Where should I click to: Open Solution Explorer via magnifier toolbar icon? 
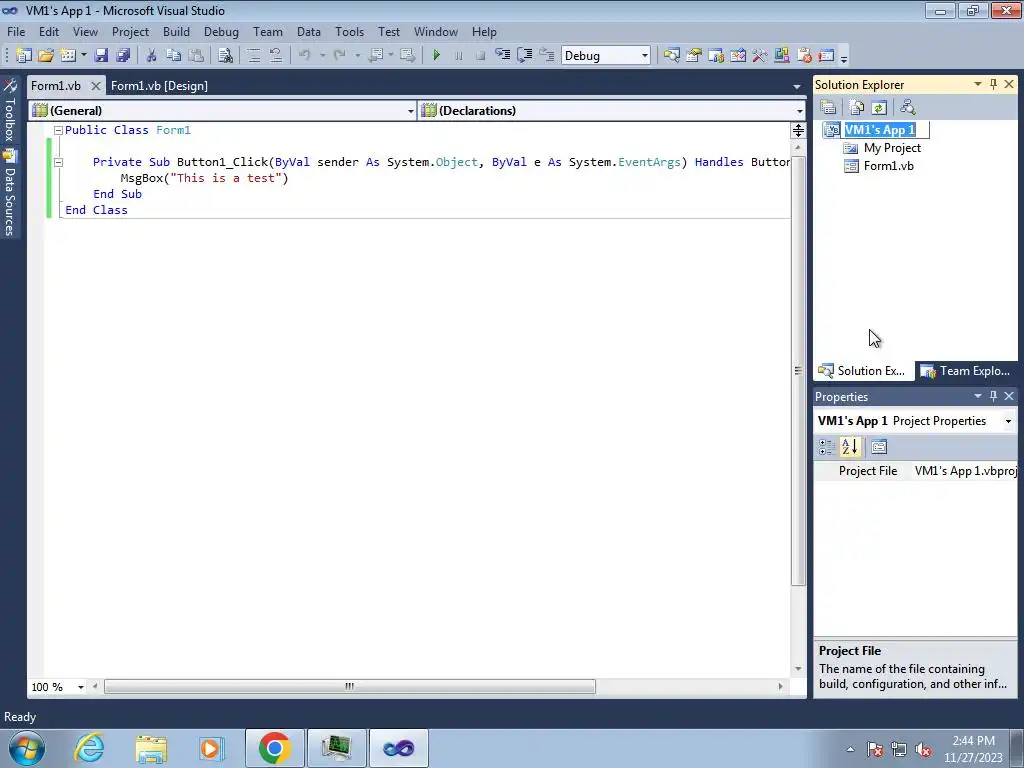pos(671,56)
